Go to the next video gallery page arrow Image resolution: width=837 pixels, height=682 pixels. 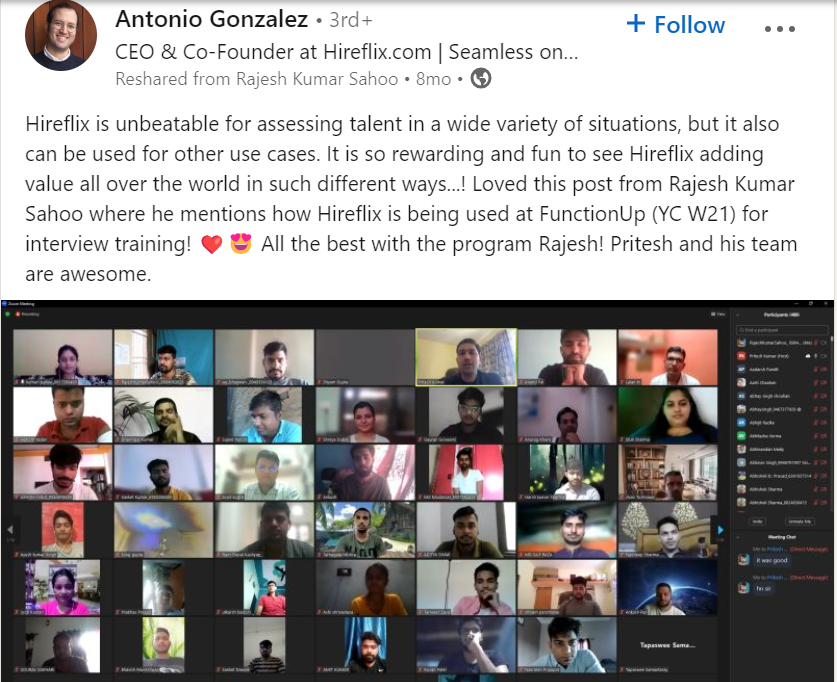(x=720, y=530)
